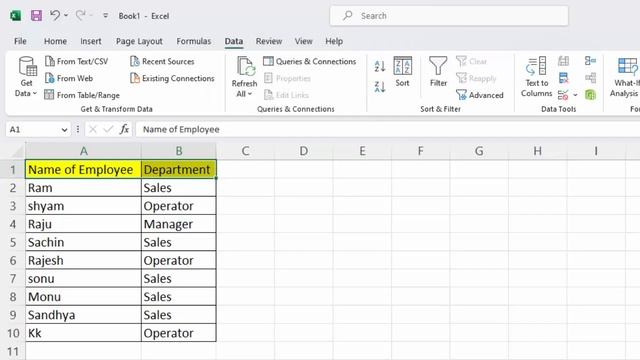
Task: Click the formula bar text field
Action: 388,129
